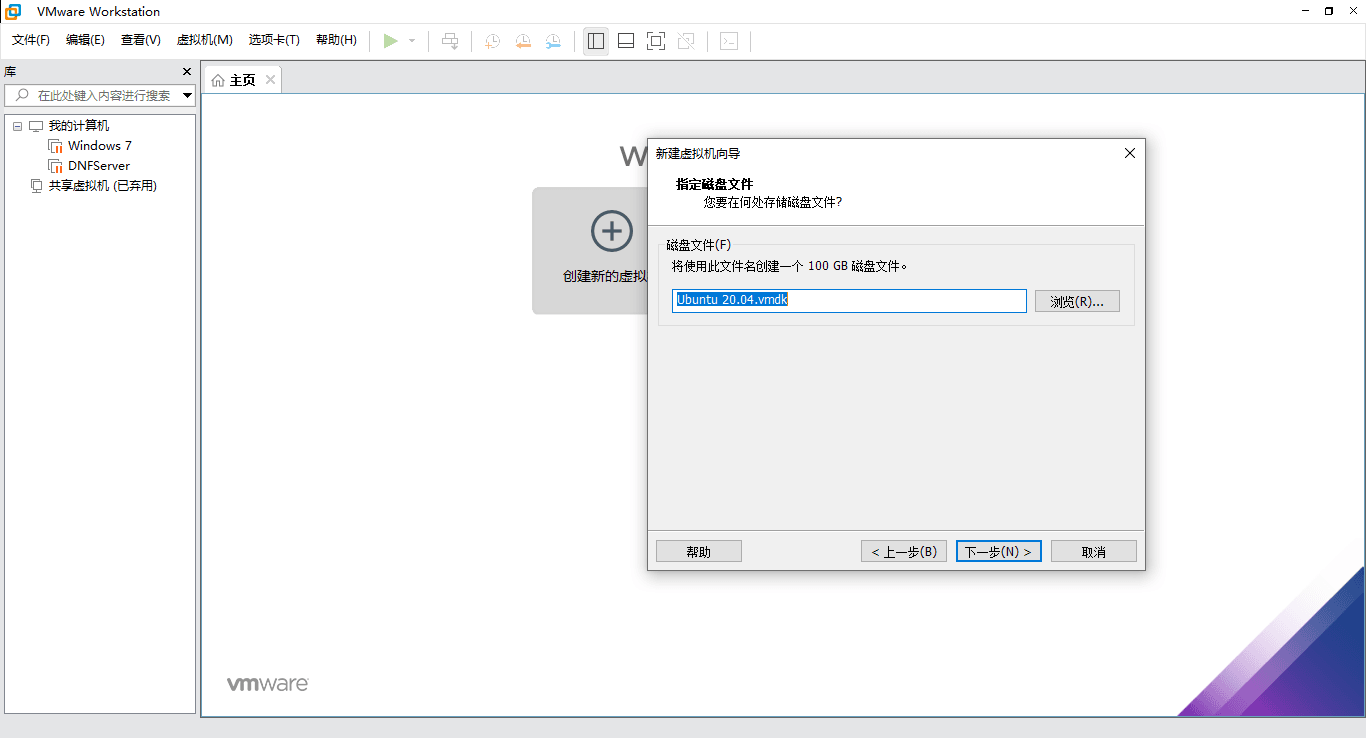This screenshot has width=1366, height=738.
Task: Select the DNFServer virtual machine
Action: pos(99,166)
